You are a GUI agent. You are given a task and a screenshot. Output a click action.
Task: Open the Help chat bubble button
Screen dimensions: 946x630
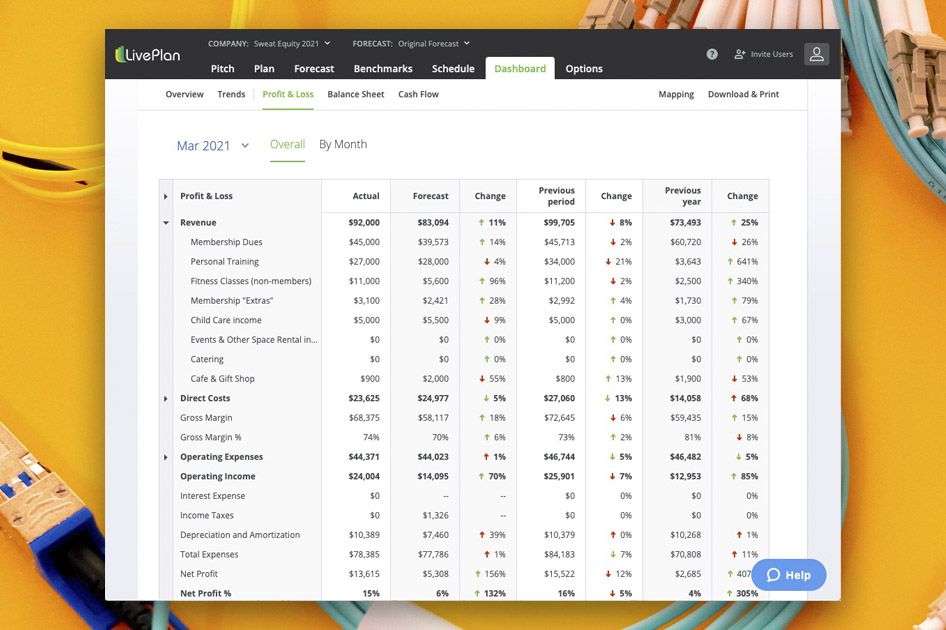click(789, 575)
